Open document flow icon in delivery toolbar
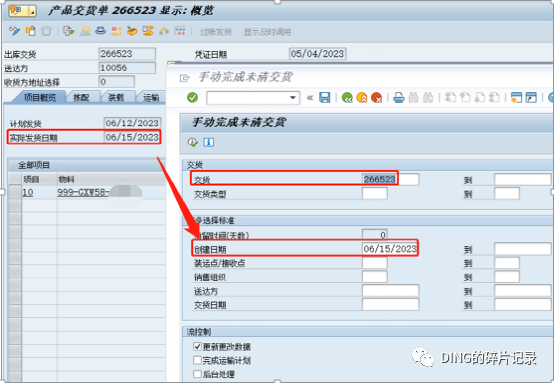 click(69, 31)
